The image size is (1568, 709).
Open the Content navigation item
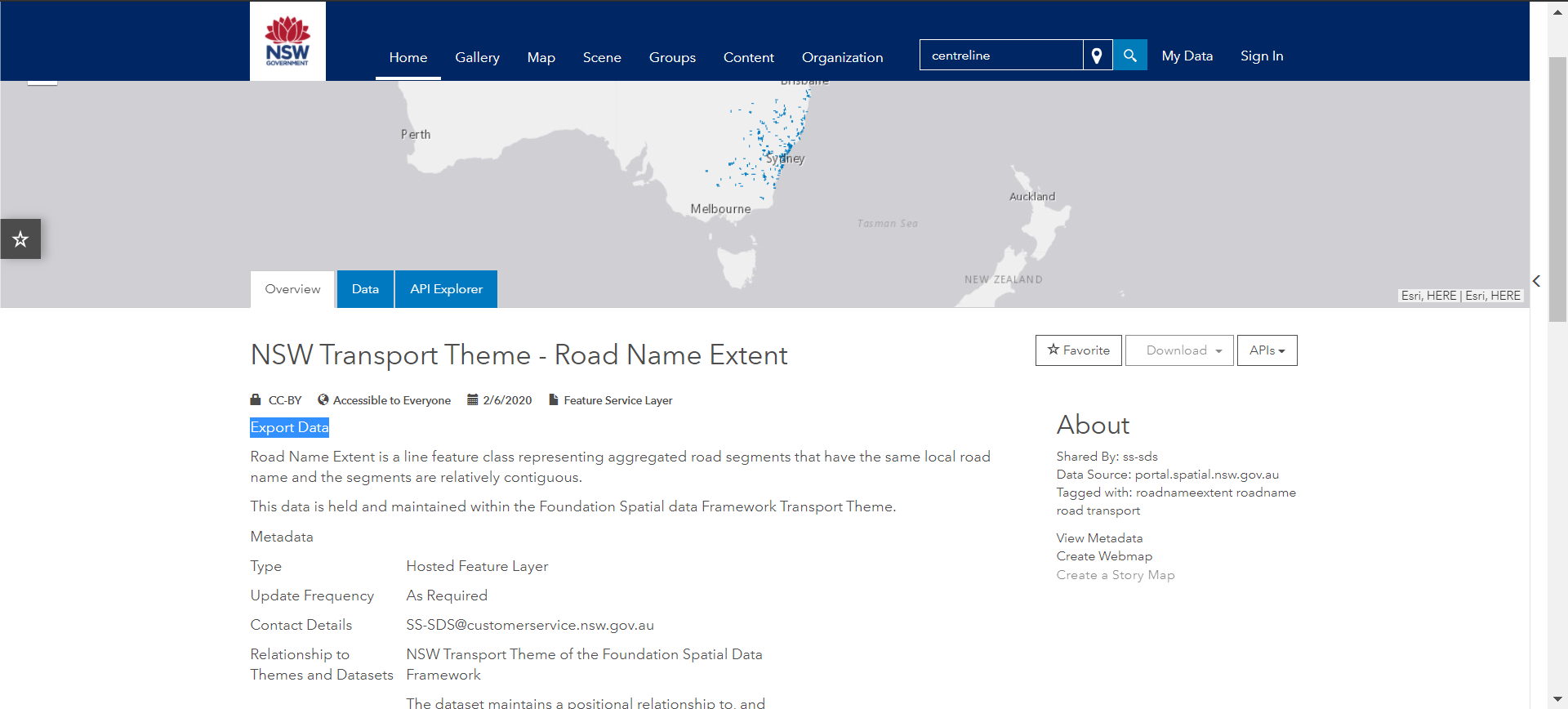point(748,57)
